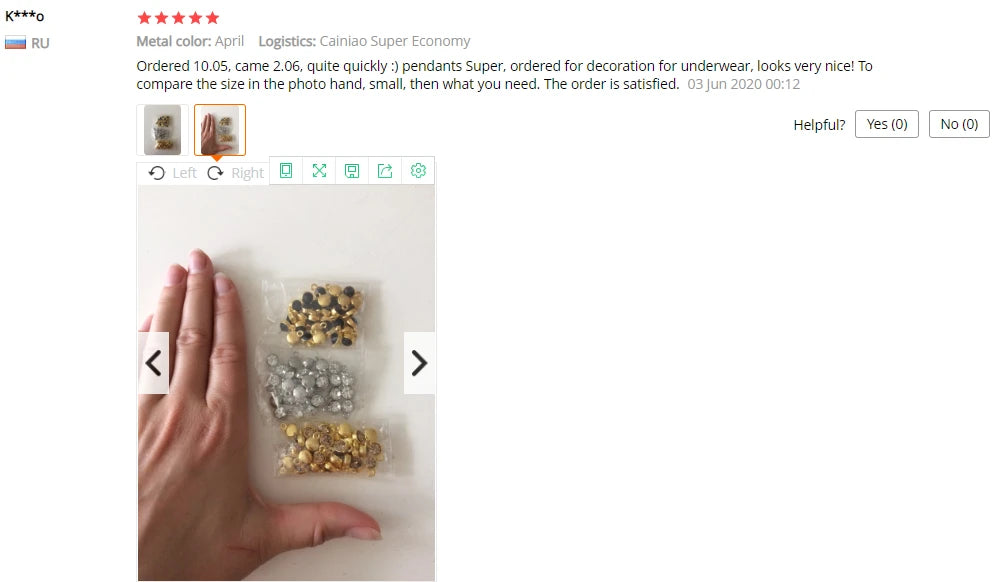Click the Russian flag icon beside RU
The width and height of the screenshot is (992, 582).
[15, 43]
